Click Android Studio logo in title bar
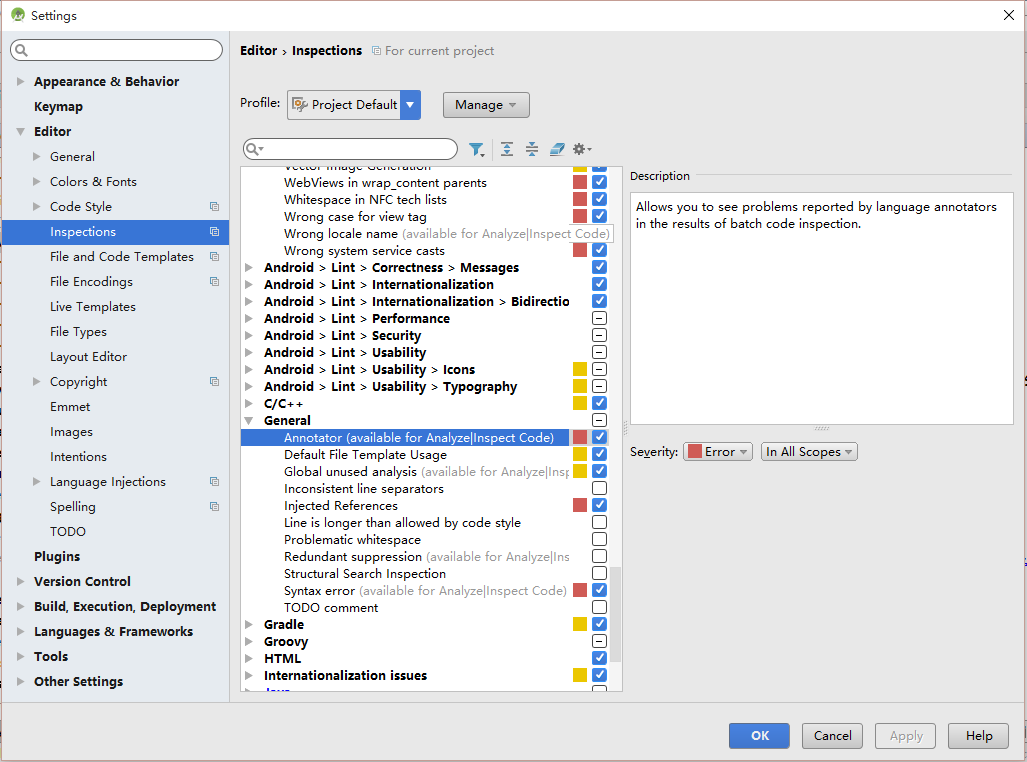The height and width of the screenshot is (762, 1027). click(x=18, y=14)
